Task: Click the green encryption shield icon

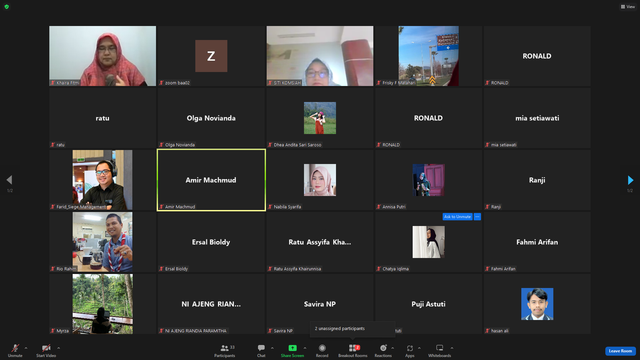Action: click(7, 7)
